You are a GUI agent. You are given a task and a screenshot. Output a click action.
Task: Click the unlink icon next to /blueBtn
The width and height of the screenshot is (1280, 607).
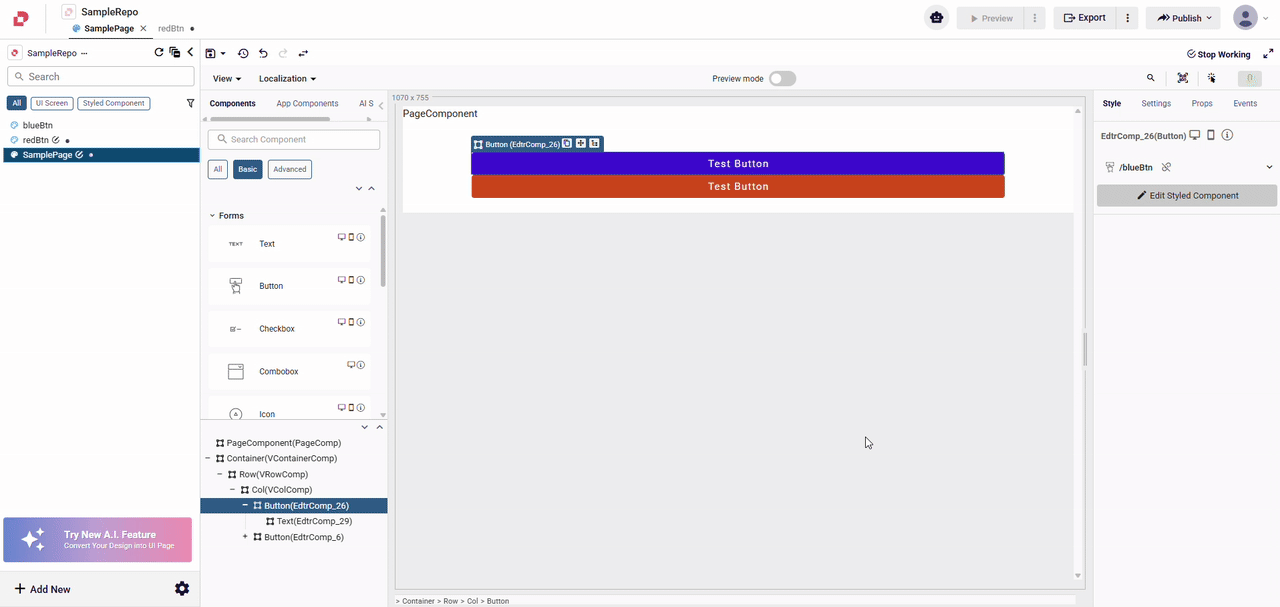pyautogui.click(x=1166, y=167)
